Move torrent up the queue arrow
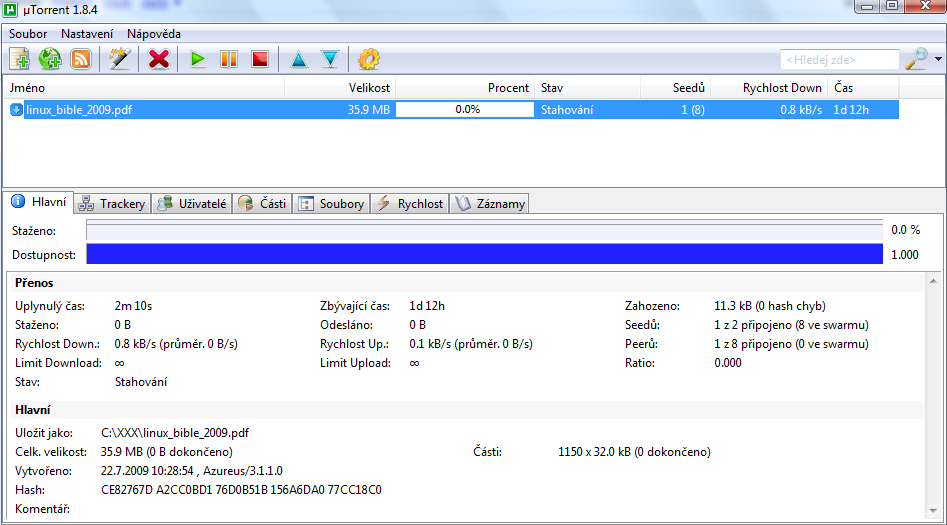This screenshot has width=947, height=525. click(299, 59)
